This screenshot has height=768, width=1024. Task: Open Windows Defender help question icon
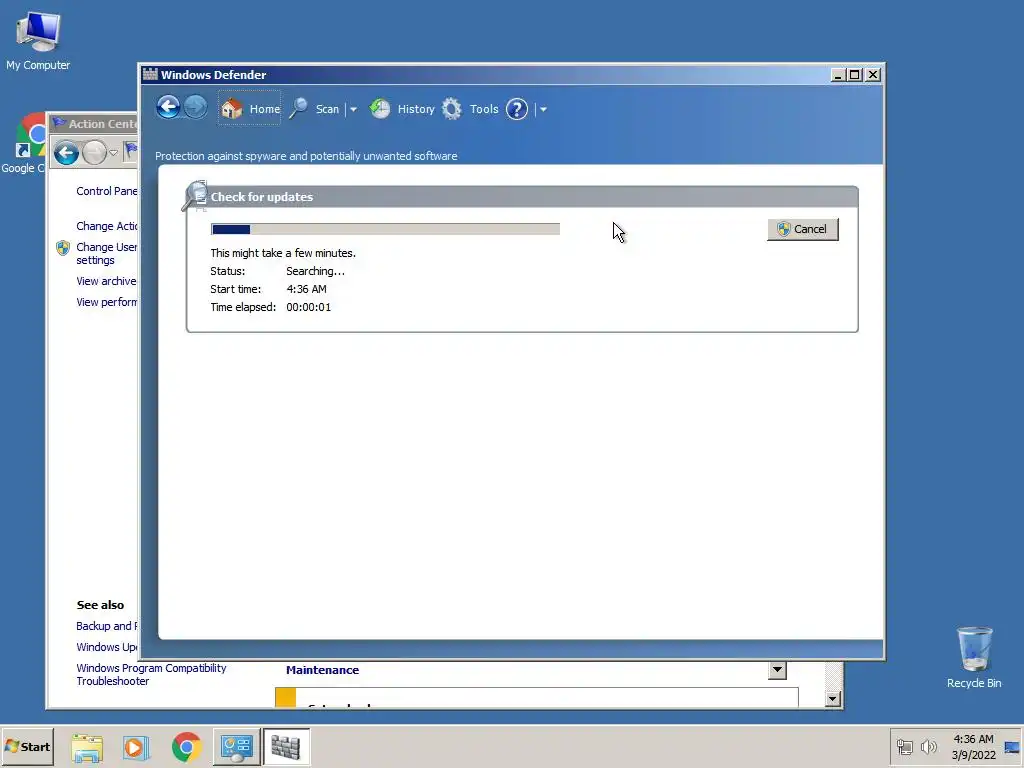517,109
